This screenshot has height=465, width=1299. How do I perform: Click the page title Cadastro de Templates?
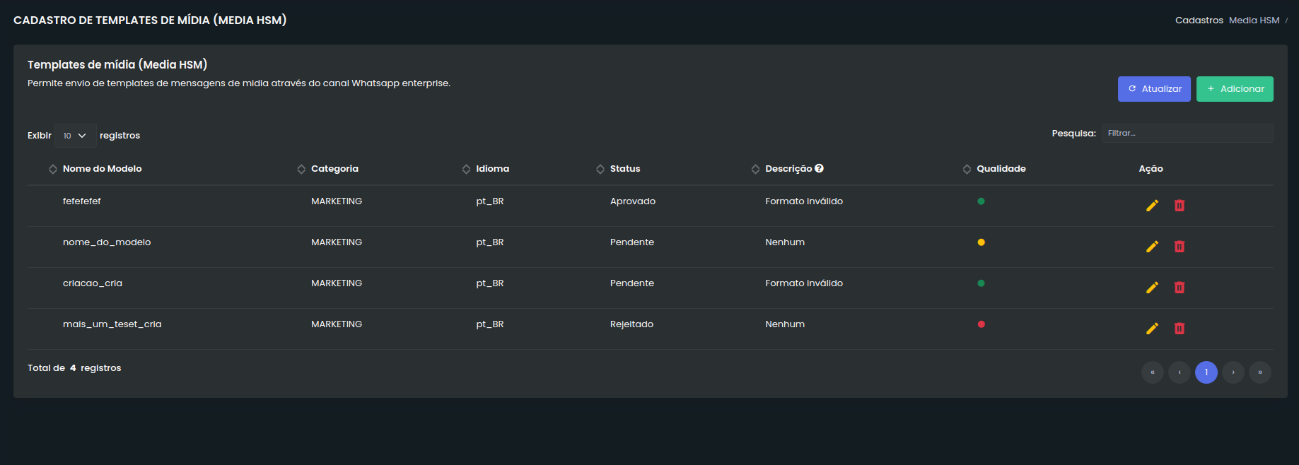(x=149, y=20)
